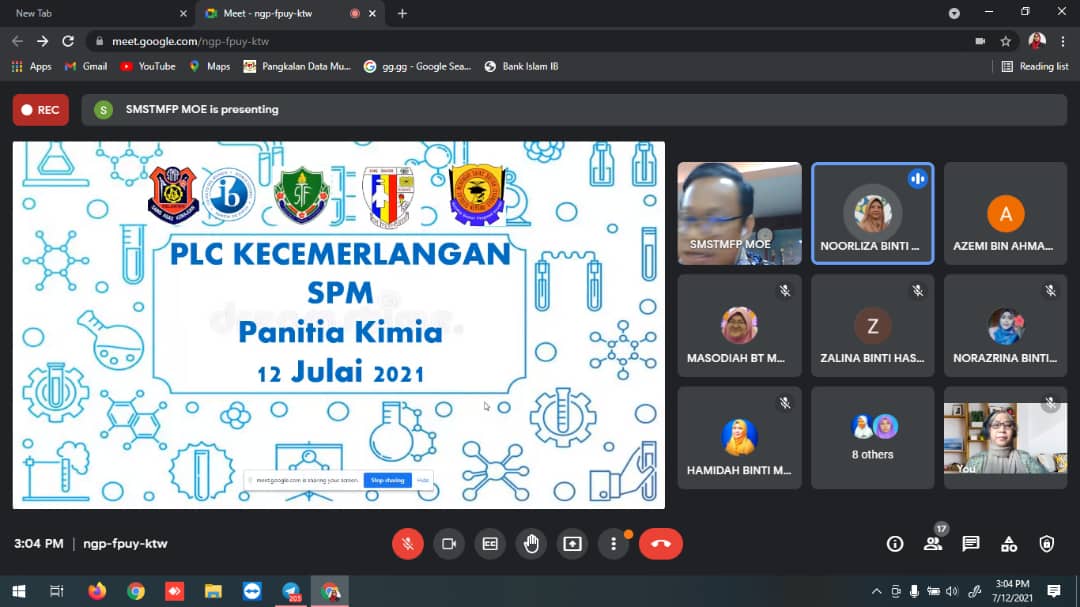This screenshot has width=1080, height=607.
Task: Turn on closed captions
Action: (490, 544)
